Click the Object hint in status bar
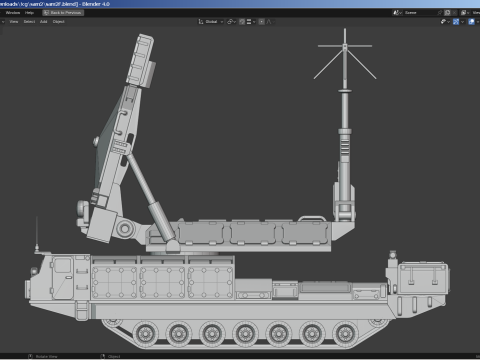 111,357
